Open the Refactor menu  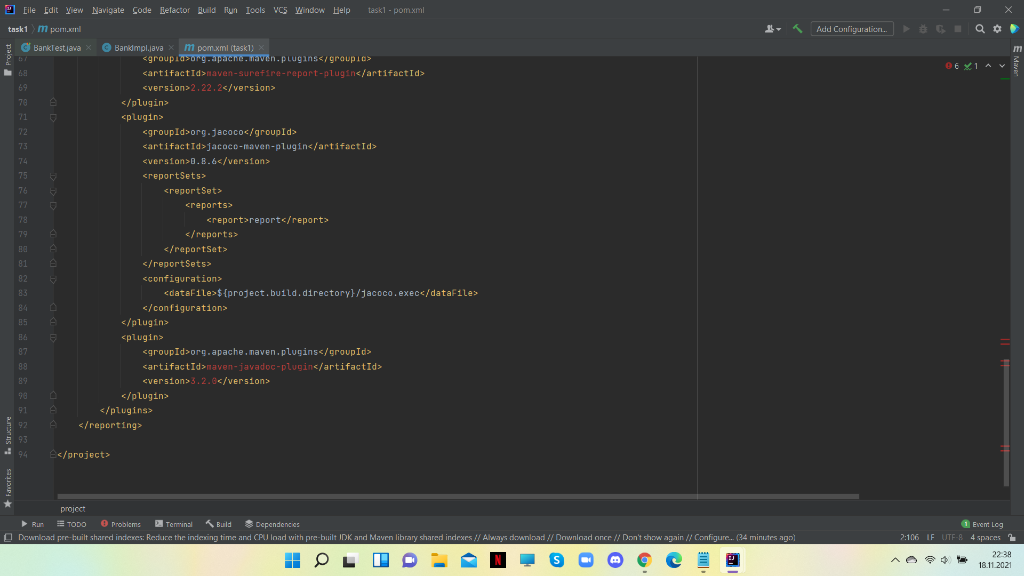pyautogui.click(x=174, y=10)
